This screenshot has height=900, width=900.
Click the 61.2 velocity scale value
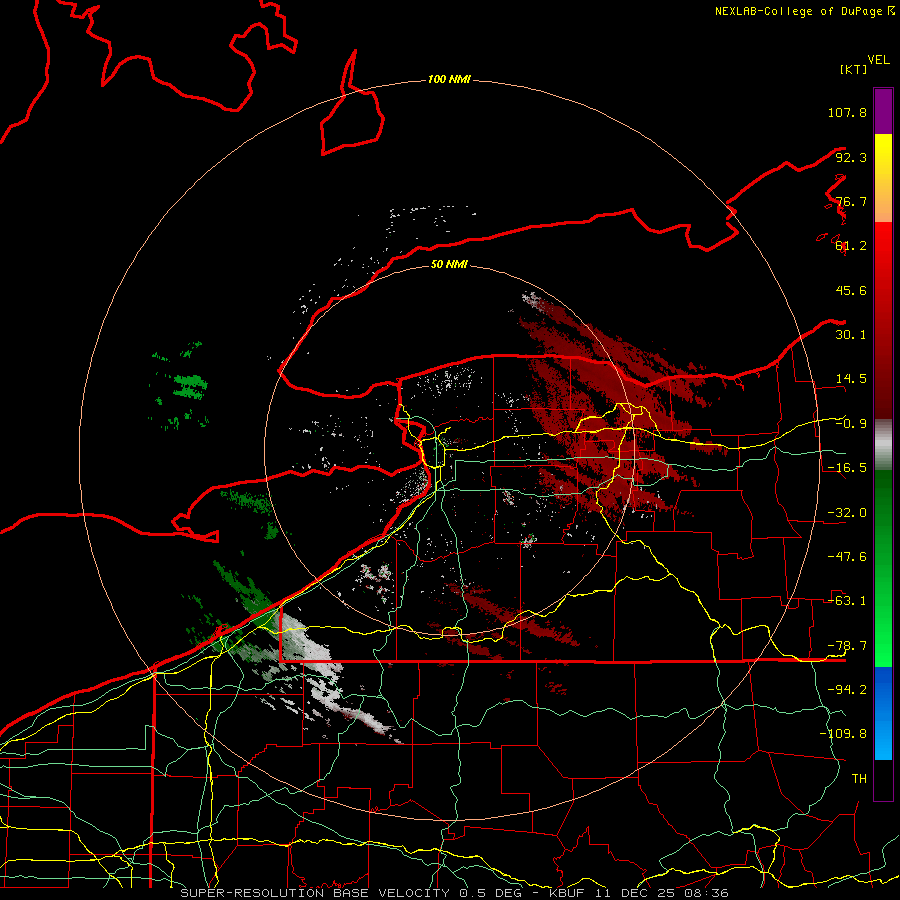click(x=851, y=246)
